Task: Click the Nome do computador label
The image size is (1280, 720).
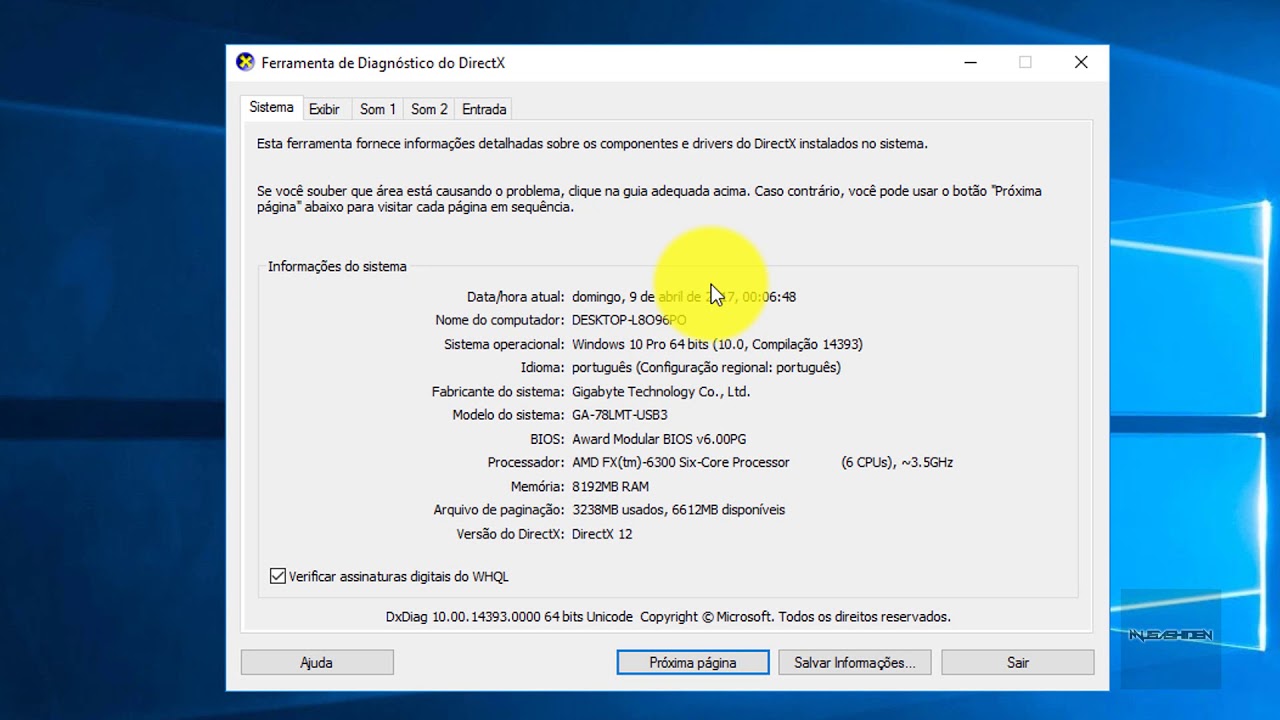Action: click(x=500, y=320)
